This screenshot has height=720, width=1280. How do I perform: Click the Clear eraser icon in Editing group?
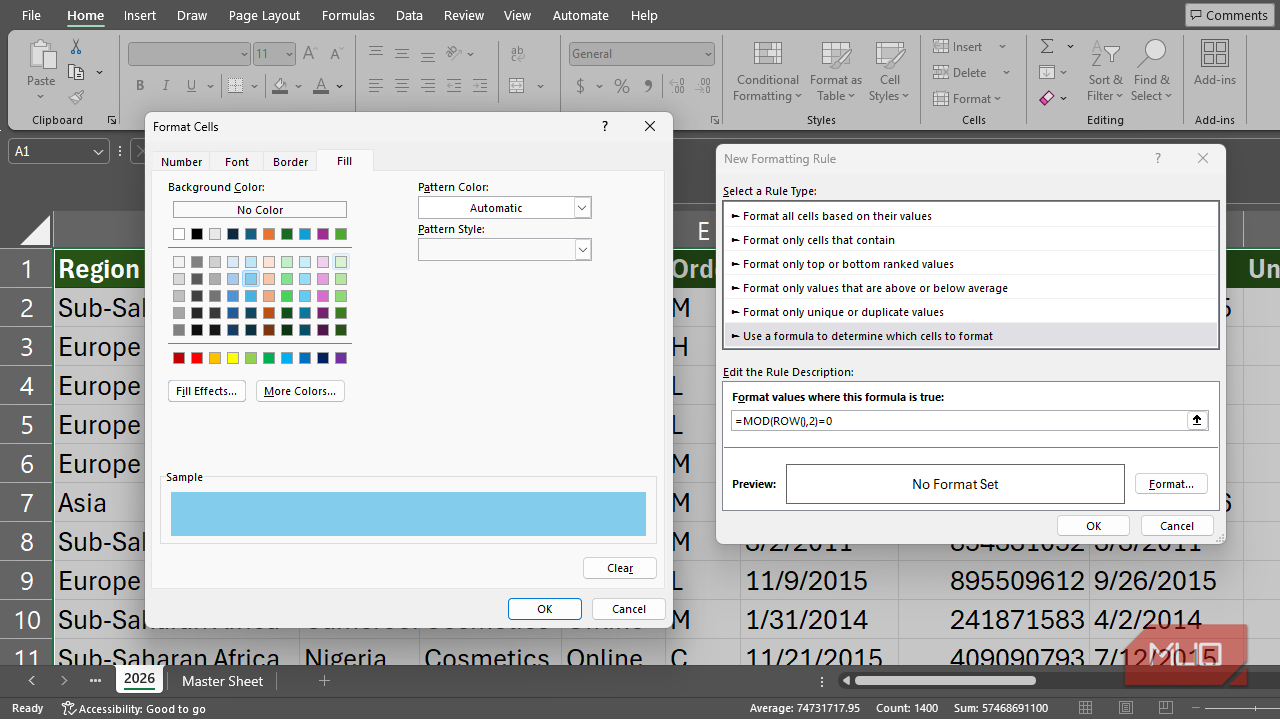1047,98
